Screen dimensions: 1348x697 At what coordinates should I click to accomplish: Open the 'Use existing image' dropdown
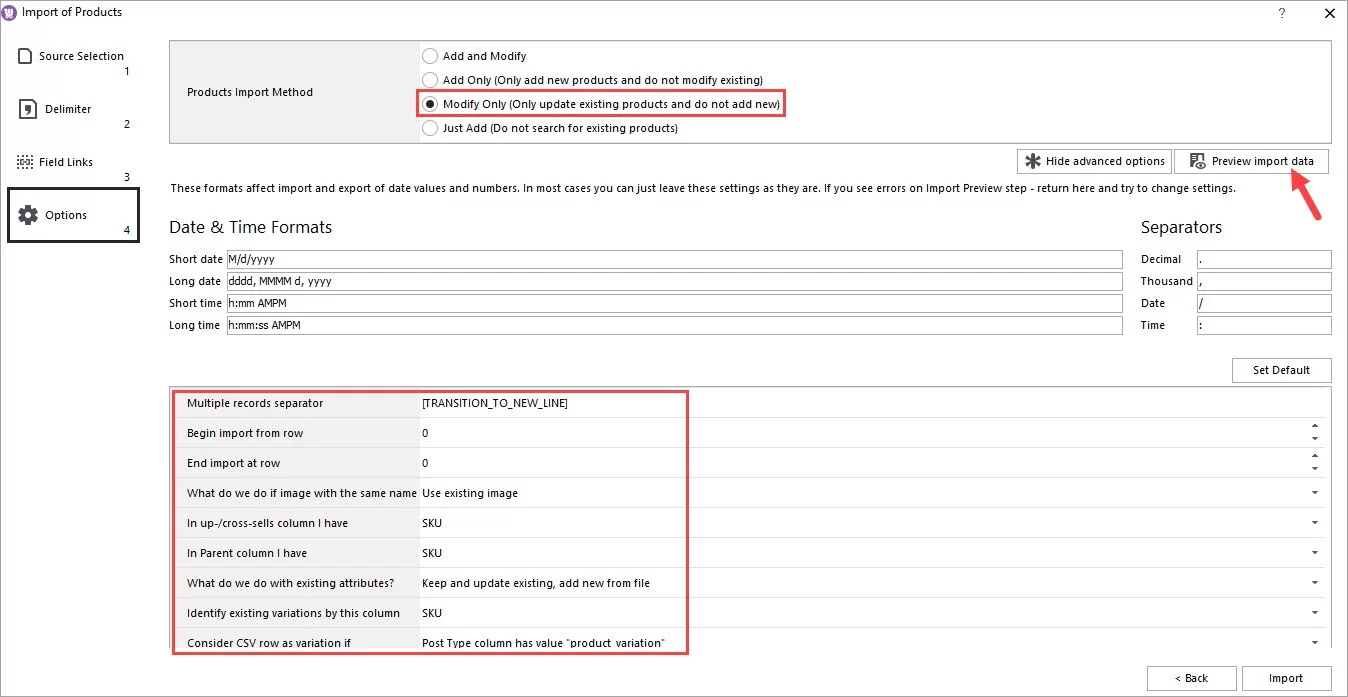click(1314, 492)
